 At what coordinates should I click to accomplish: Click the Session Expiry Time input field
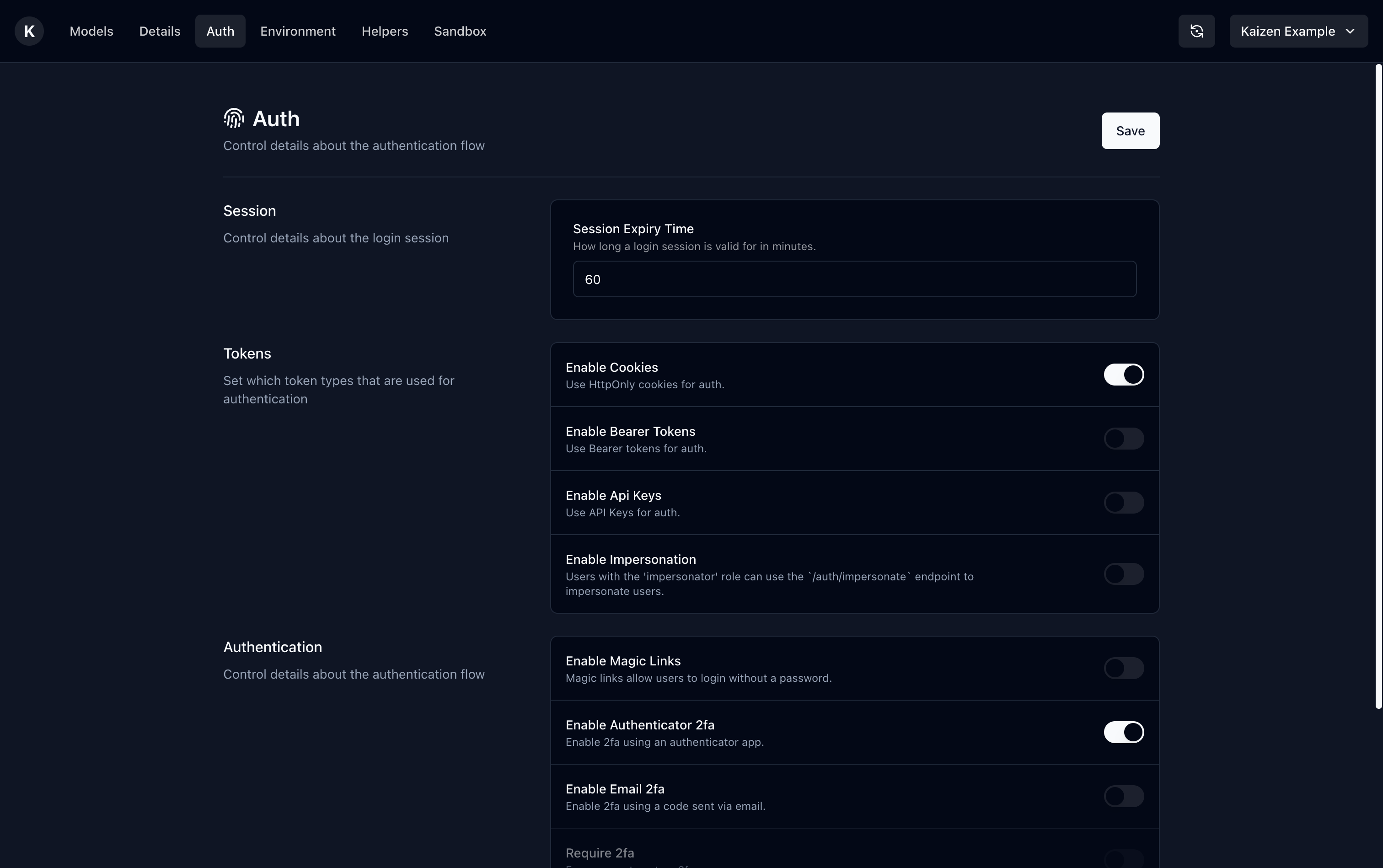click(x=854, y=279)
